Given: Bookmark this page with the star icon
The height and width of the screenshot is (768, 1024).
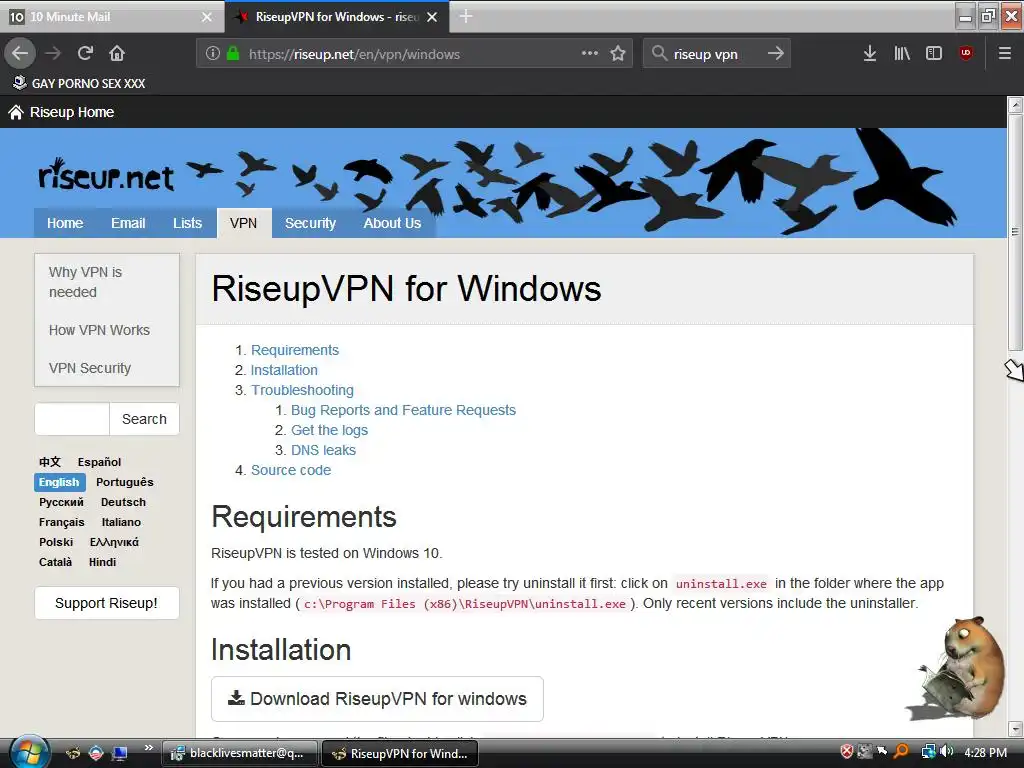Looking at the screenshot, I should [x=618, y=54].
